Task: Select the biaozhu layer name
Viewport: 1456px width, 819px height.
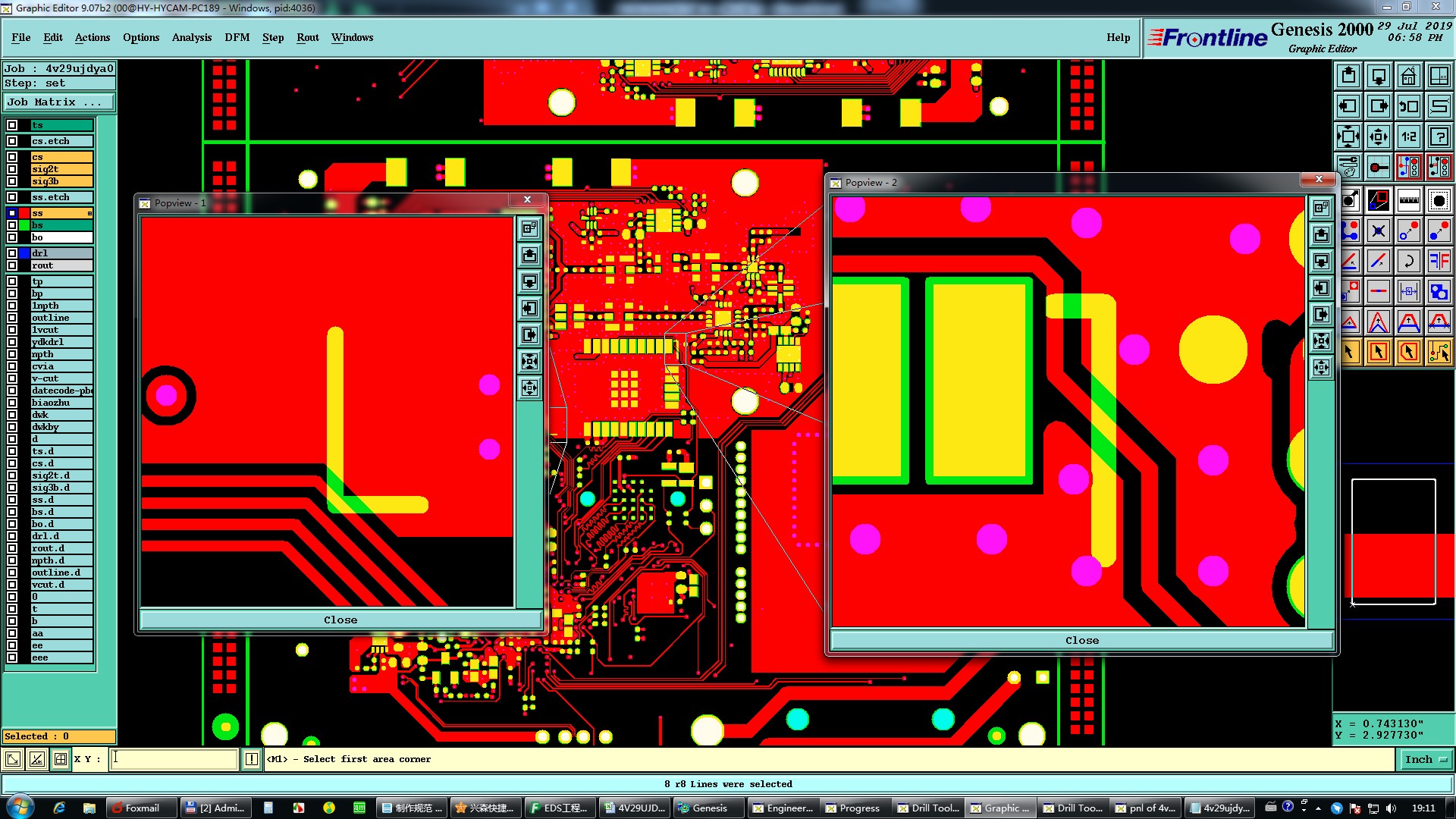Action: click(x=62, y=403)
